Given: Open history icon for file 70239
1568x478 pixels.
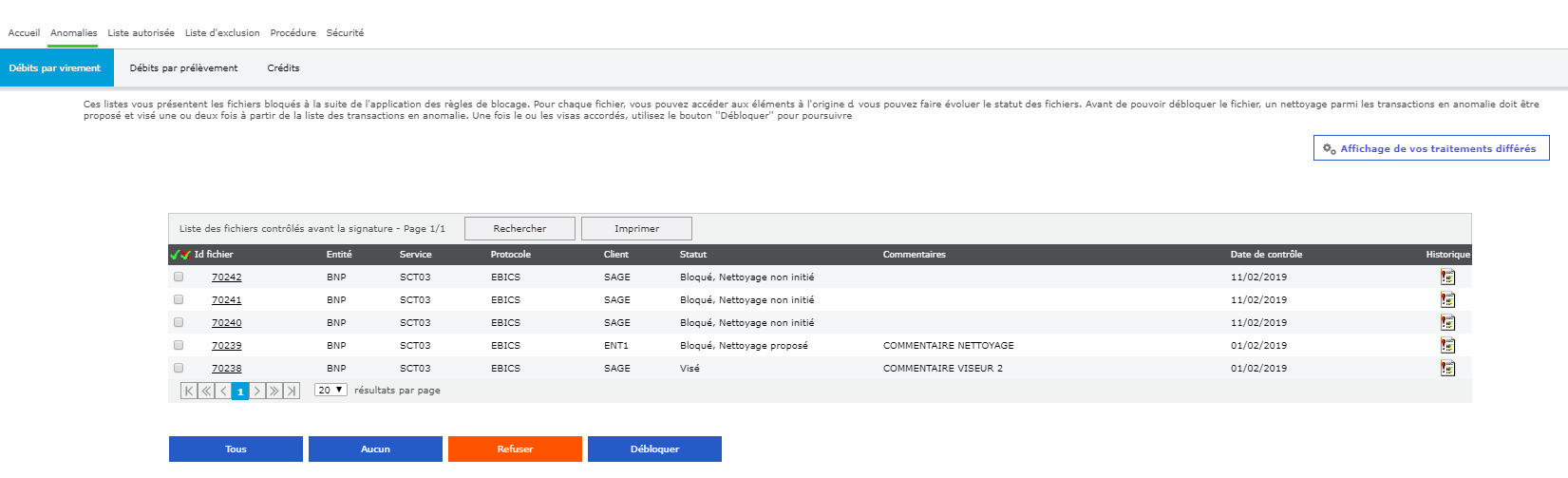Looking at the screenshot, I should tap(1447, 346).
